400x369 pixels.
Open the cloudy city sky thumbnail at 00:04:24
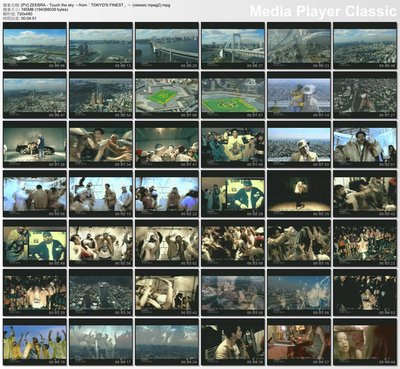click(x=167, y=342)
